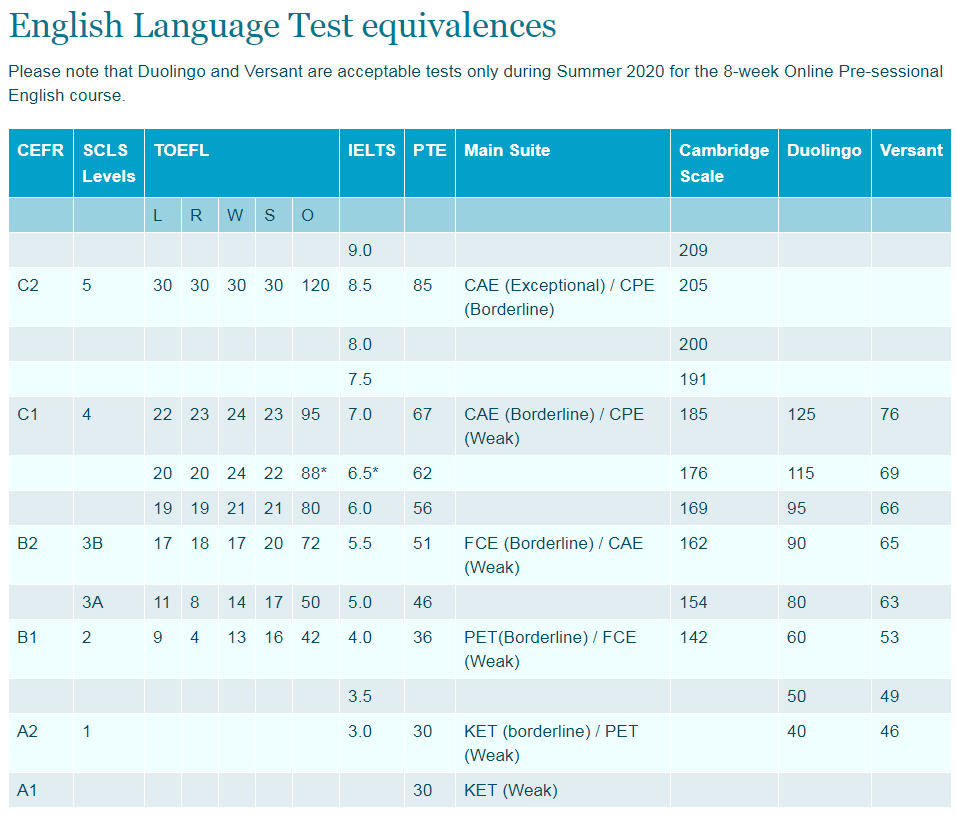The height and width of the screenshot is (817, 957).
Task: Click the 'A2' CEFR cell
Action: point(41,743)
